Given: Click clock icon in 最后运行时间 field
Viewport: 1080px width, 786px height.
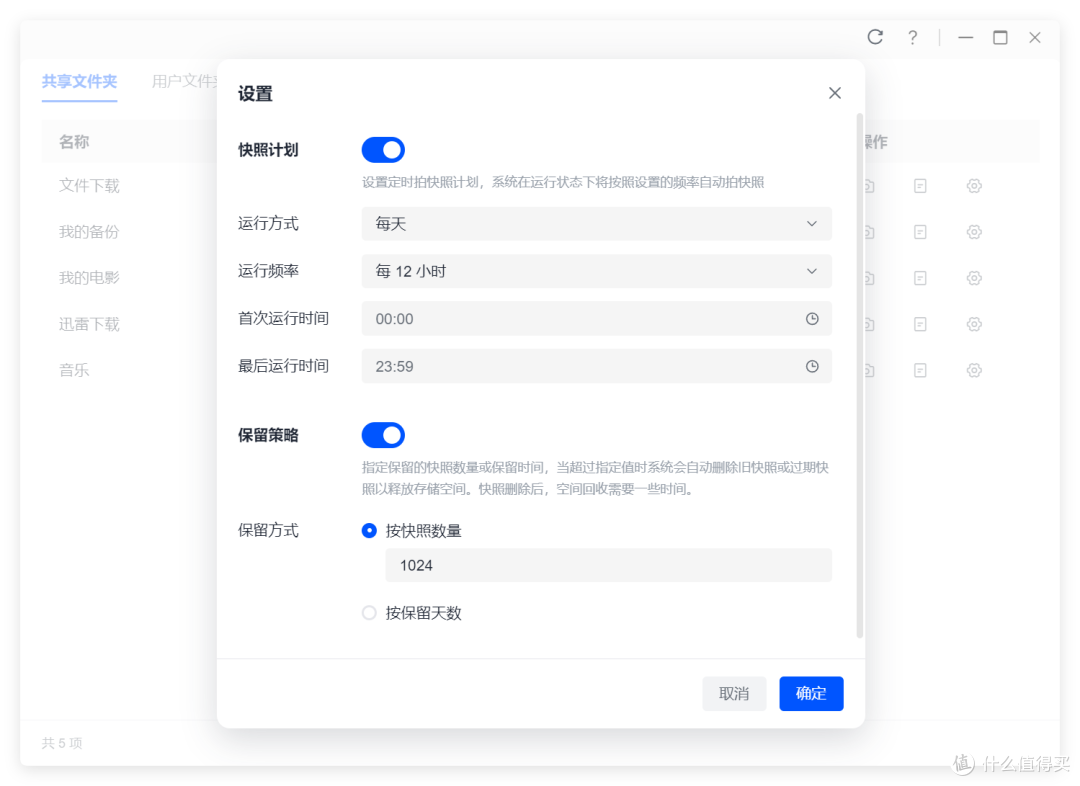Looking at the screenshot, I should coord(812,366).
